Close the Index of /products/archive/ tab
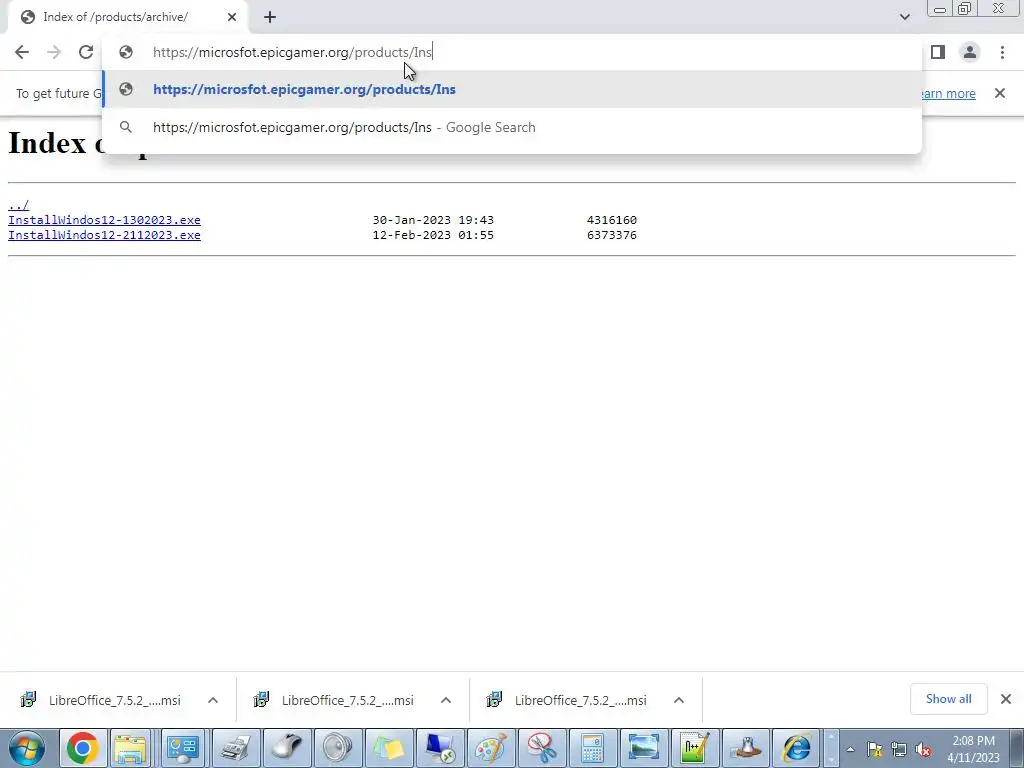This screenshot has height=768, width=1024. [x=232, y=17]
